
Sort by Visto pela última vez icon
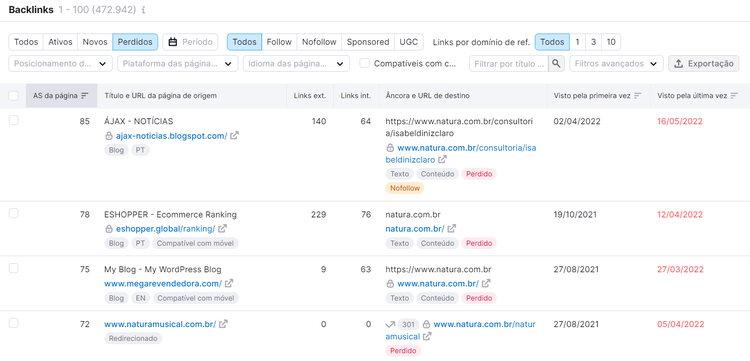point(734,96)
